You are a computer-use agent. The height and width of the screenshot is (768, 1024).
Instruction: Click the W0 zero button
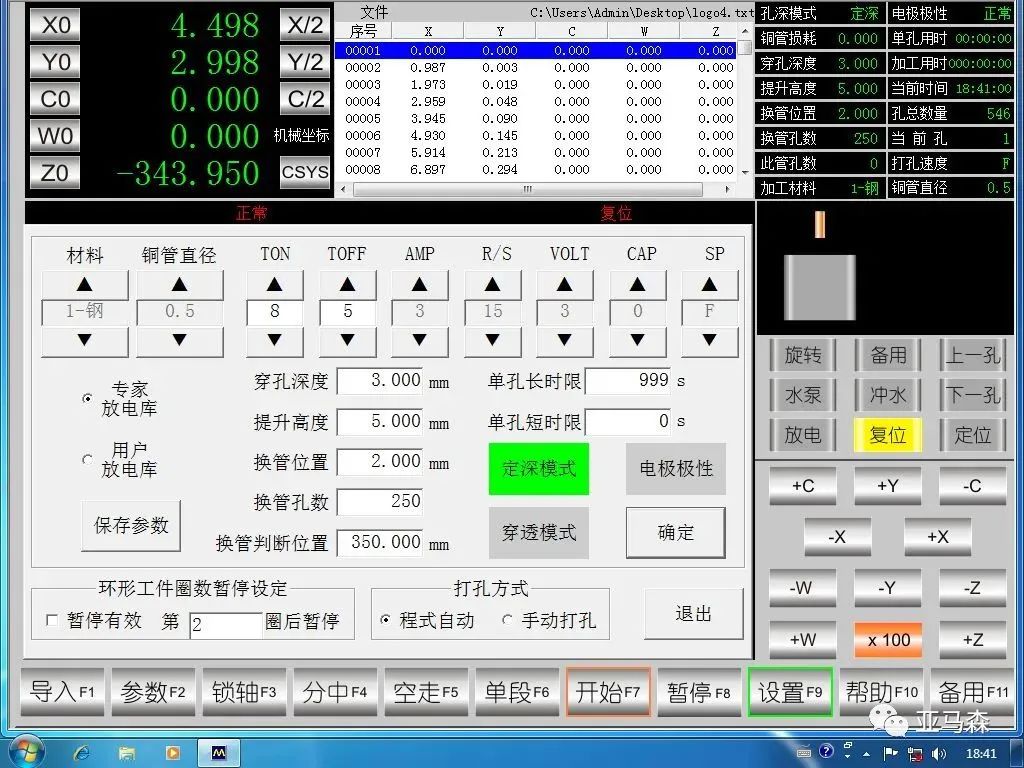[x=55, y=136]
